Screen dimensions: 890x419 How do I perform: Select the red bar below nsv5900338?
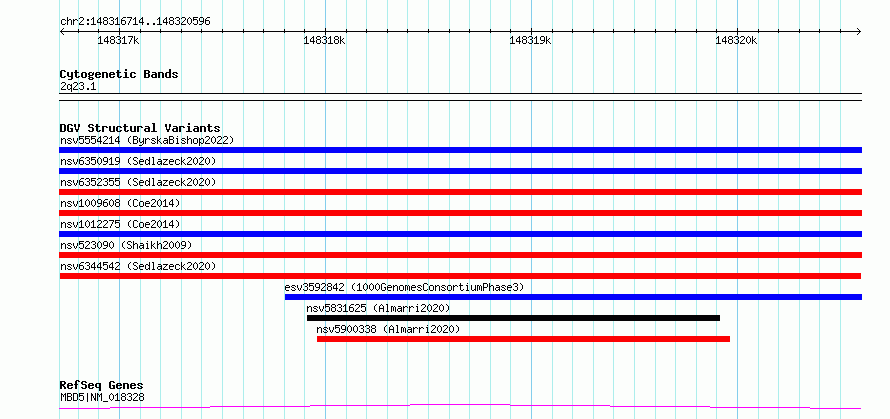point(523,339)
